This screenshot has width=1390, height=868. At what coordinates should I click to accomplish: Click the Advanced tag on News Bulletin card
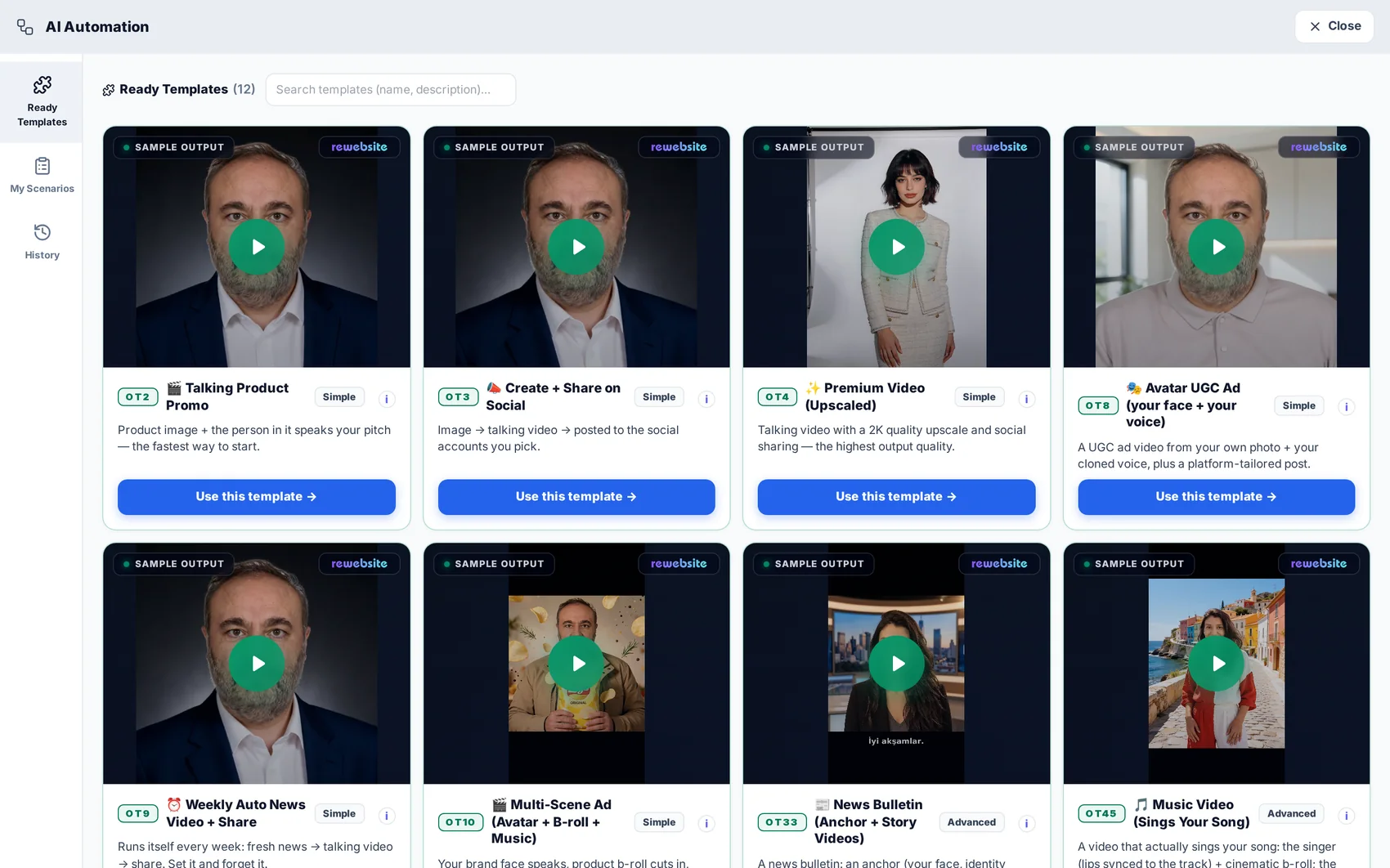971,822
